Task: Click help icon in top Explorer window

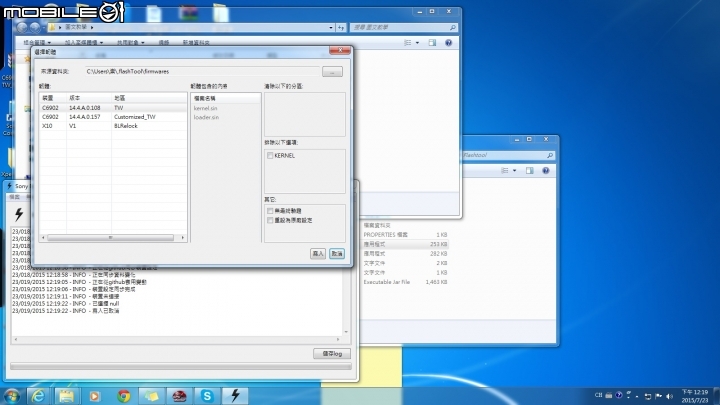Action: point(448,43)
